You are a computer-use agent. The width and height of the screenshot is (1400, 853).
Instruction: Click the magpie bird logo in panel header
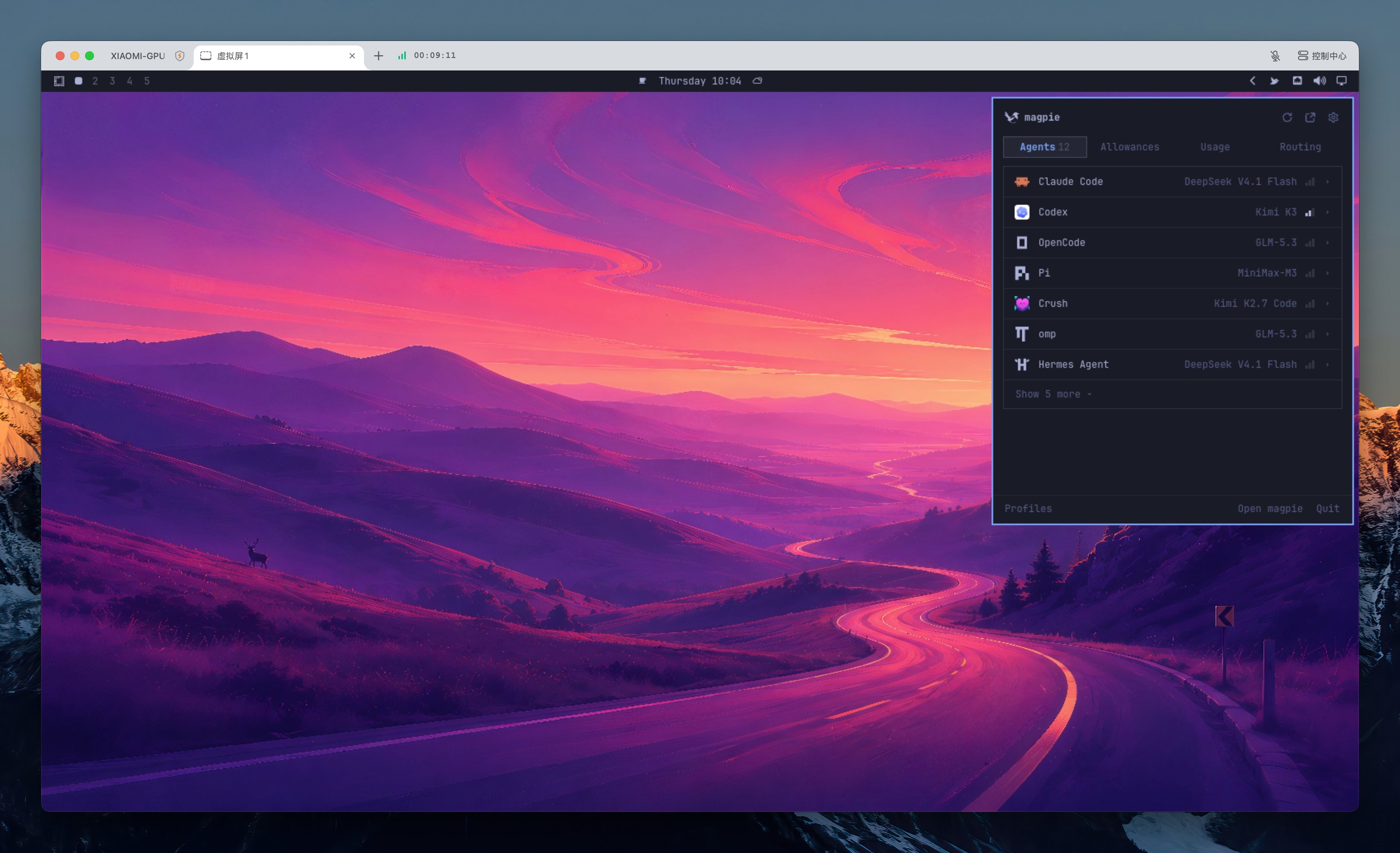click(x=1012, y=117)
